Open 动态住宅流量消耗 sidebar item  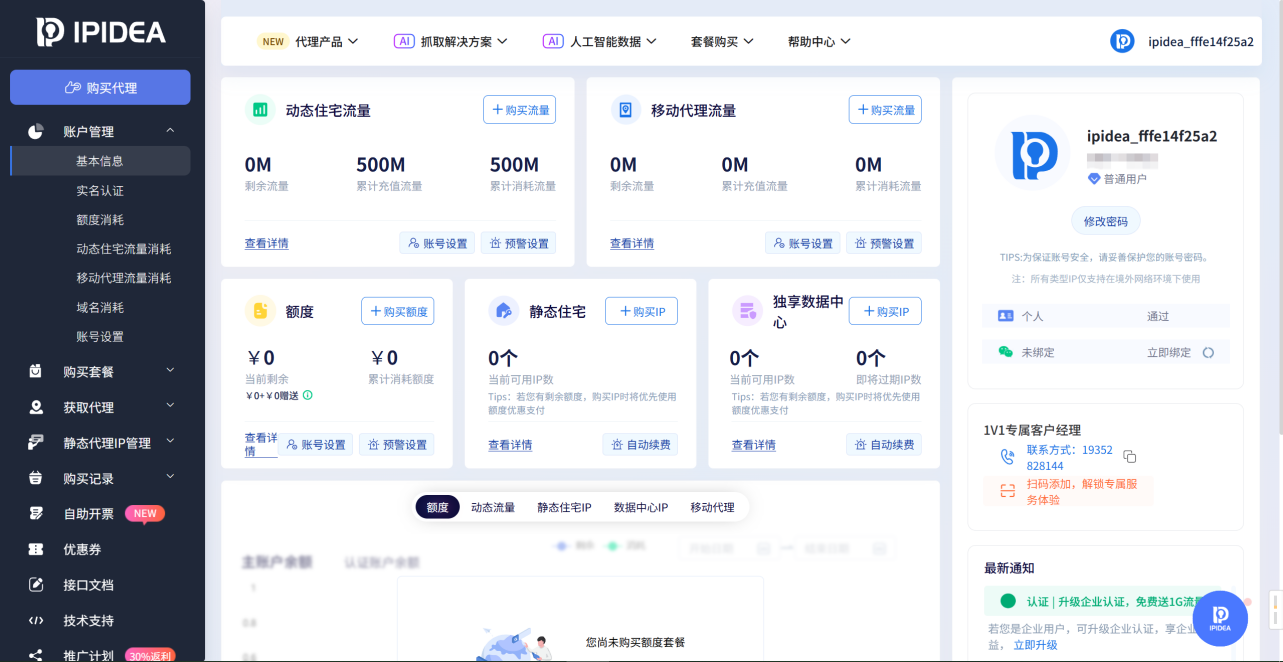(124, 249)
